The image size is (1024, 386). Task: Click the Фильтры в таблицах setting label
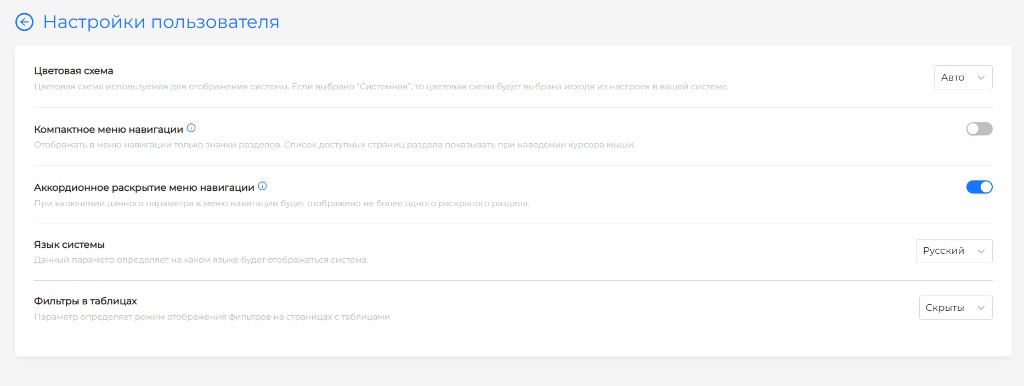[x=85, y=301]
